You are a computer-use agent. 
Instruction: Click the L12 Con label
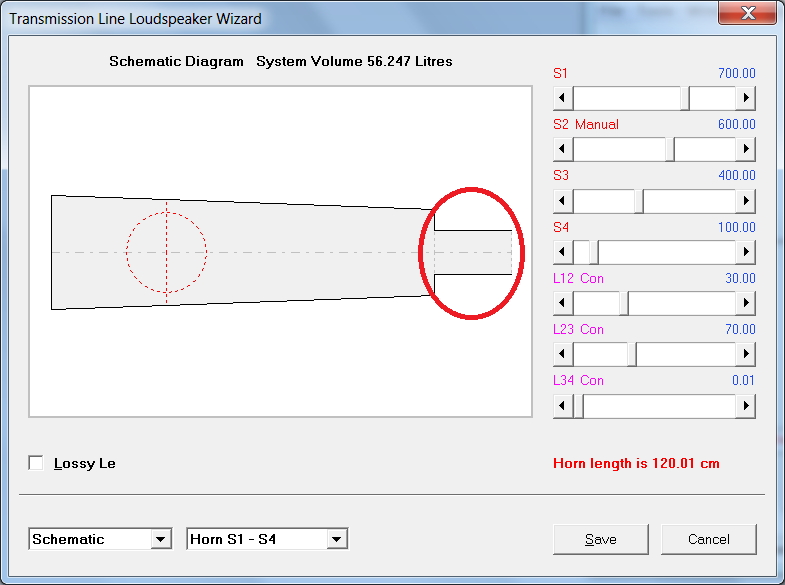point(578,278)
